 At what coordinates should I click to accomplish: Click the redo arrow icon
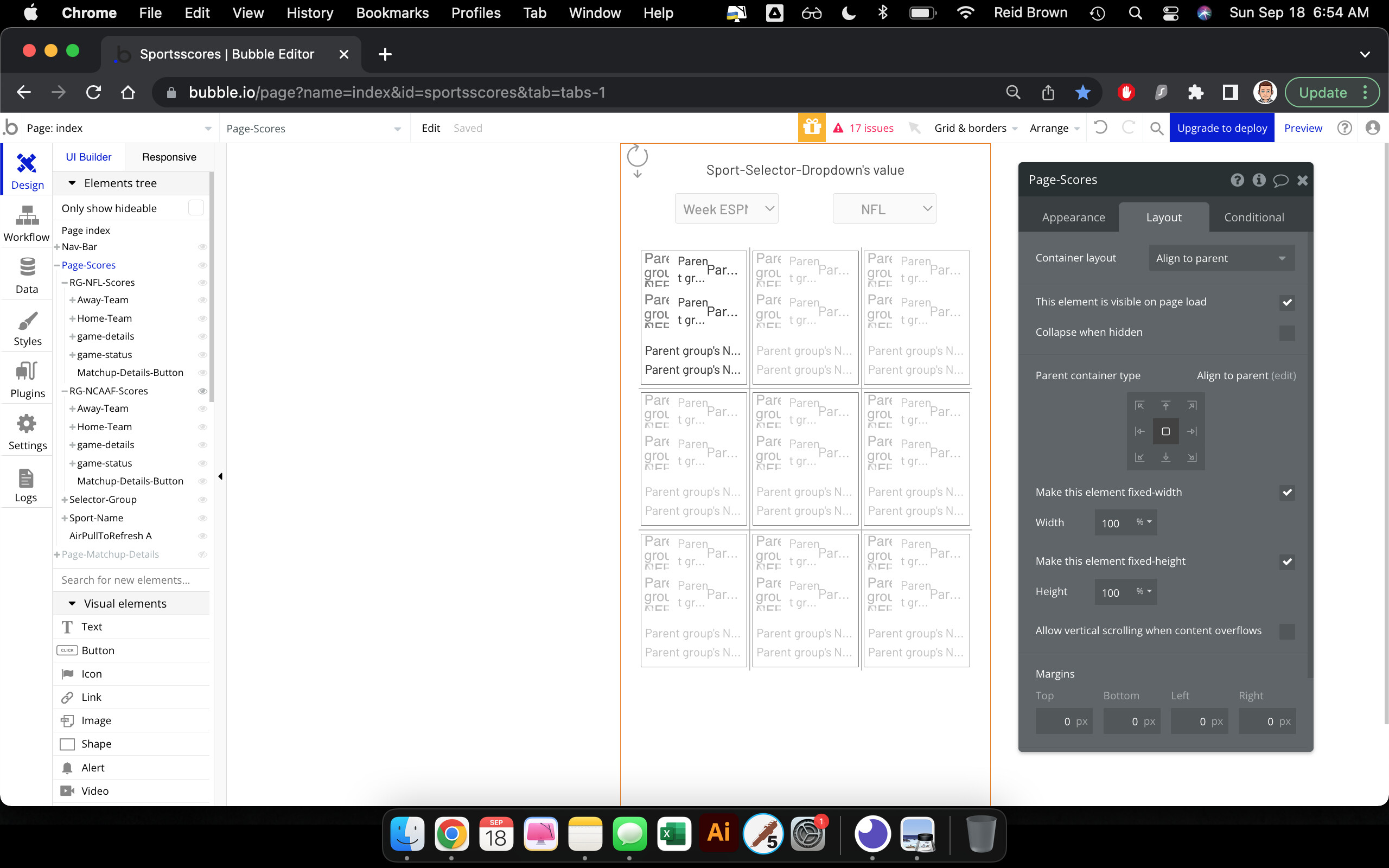(x=1128, y=127)
